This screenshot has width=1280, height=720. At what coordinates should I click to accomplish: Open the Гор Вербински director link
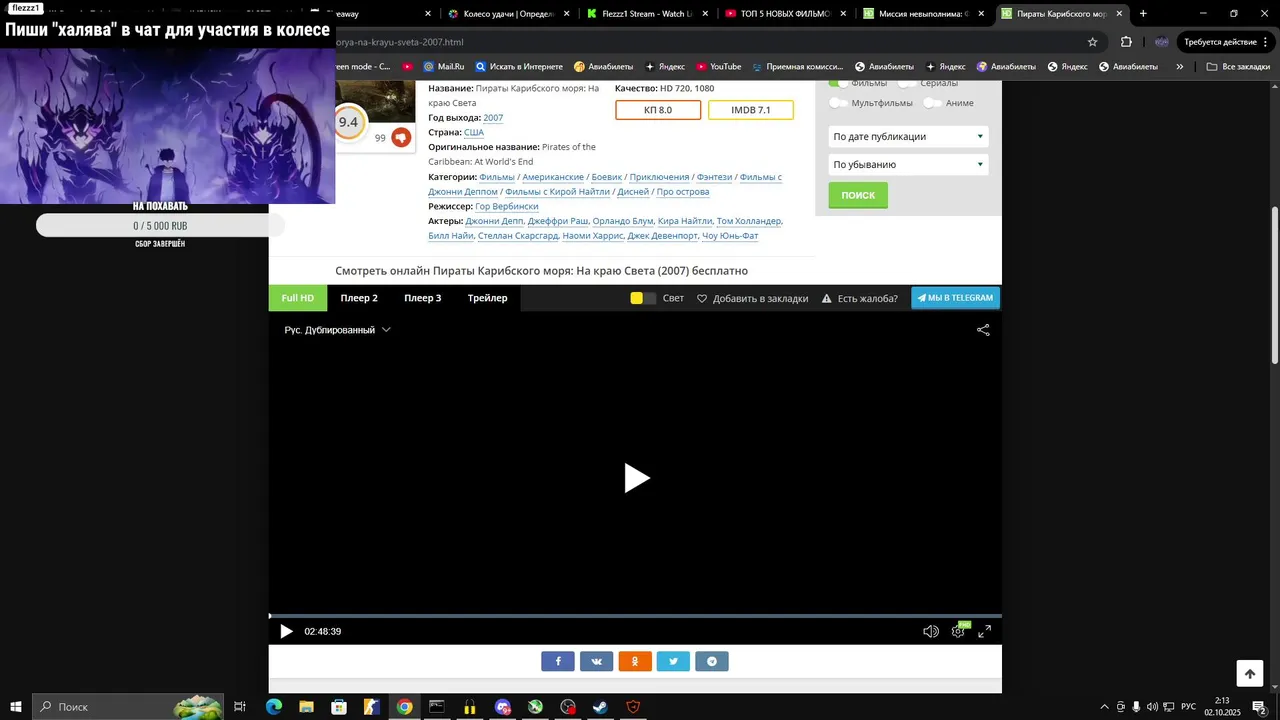click(x=506, y=206)
